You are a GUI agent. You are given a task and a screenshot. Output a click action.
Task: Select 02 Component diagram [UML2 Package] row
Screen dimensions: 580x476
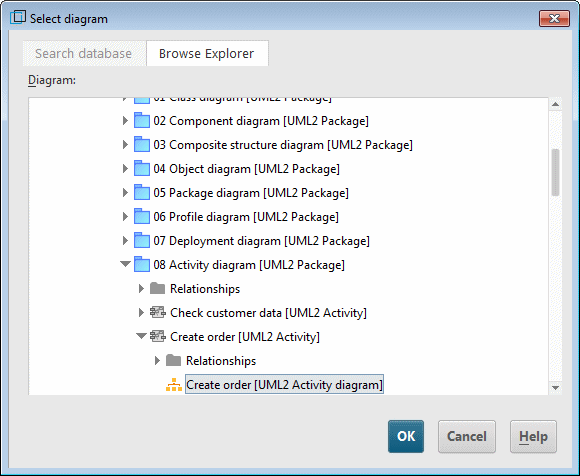click(x=261, y=121)
